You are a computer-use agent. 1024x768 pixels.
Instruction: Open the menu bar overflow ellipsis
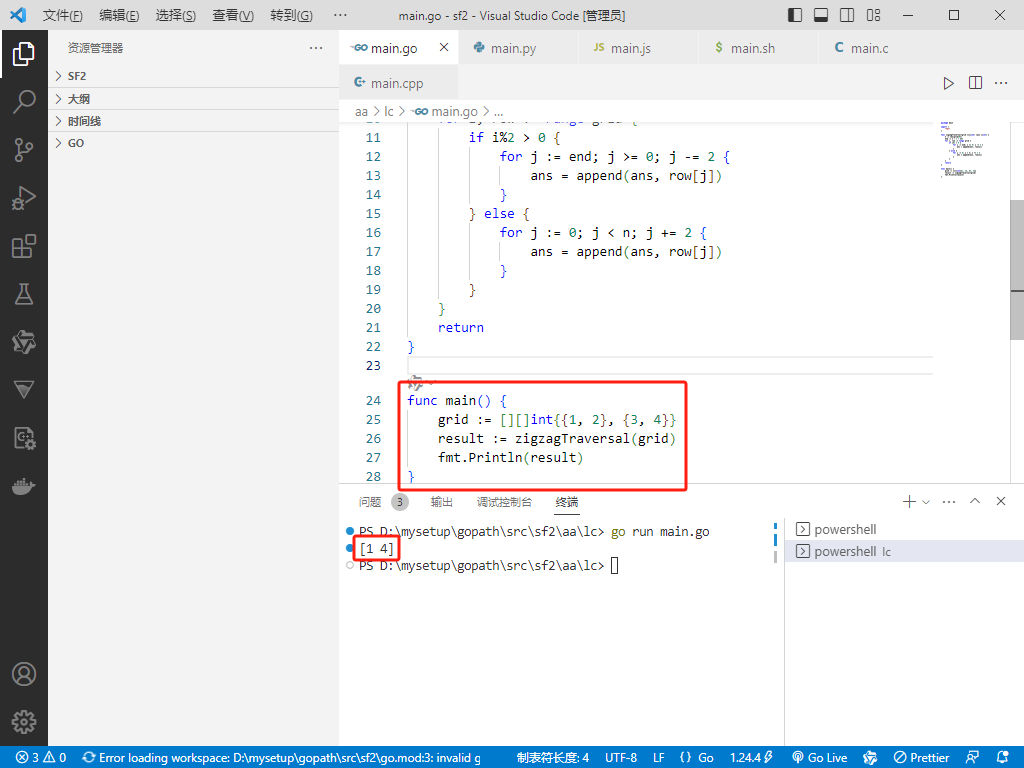340,15
